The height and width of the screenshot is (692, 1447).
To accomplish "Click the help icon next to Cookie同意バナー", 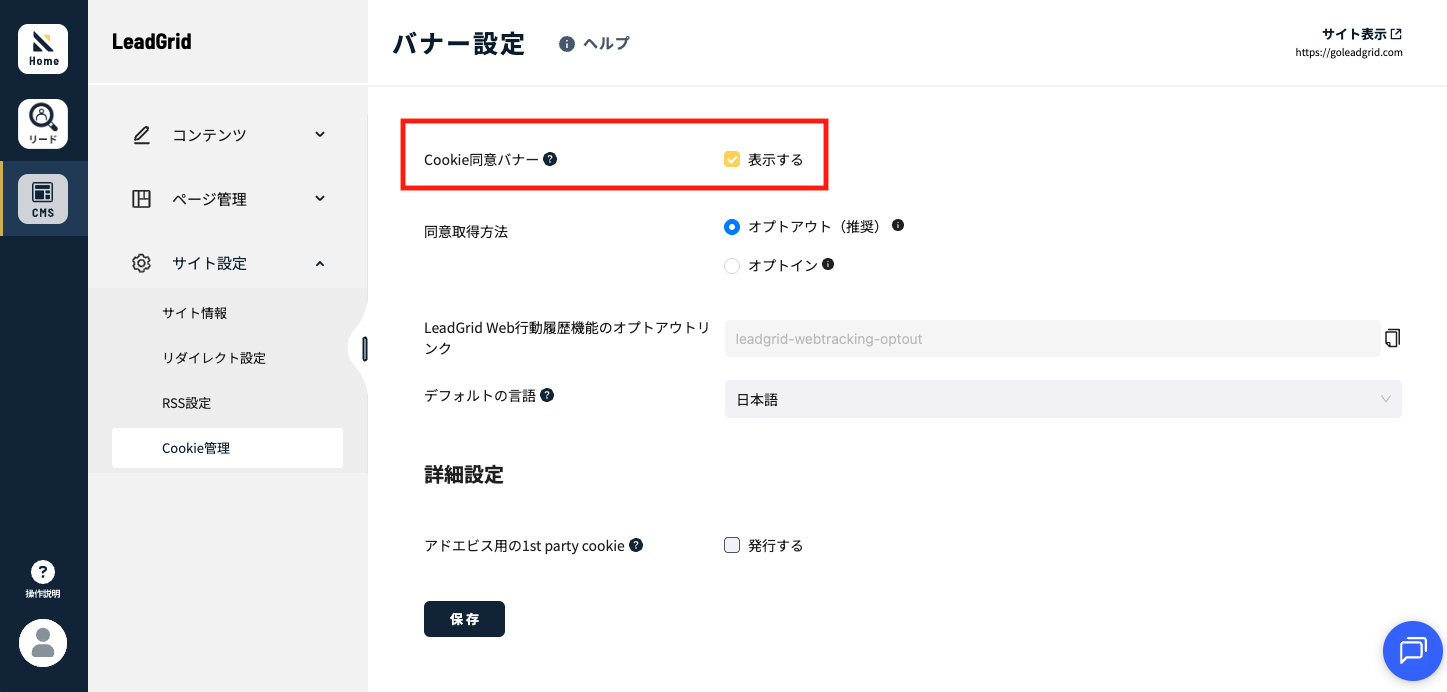I will pyautogui.click(x=550, y=158).
